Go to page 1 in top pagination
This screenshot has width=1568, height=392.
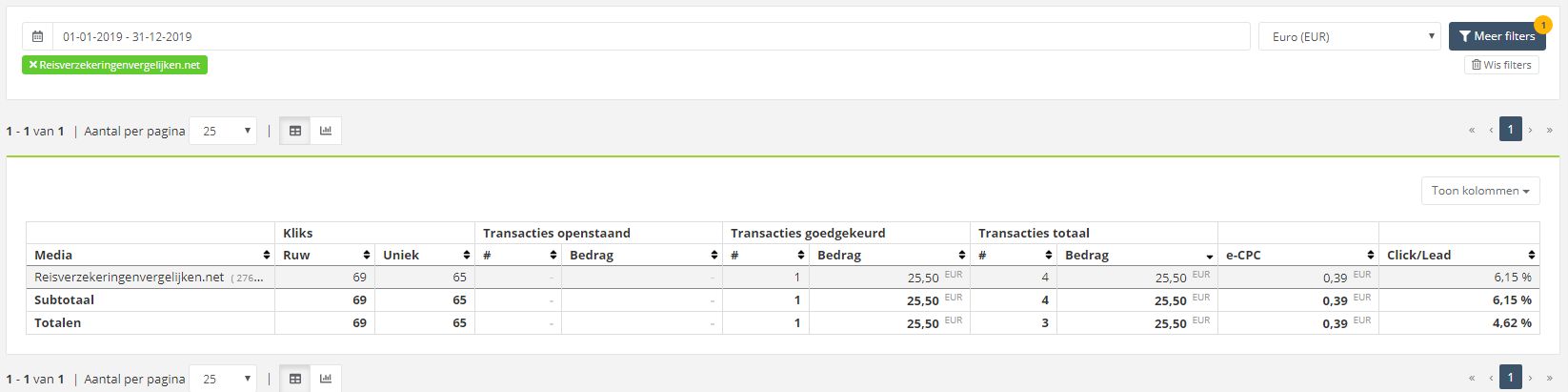tap(1510, 130)
